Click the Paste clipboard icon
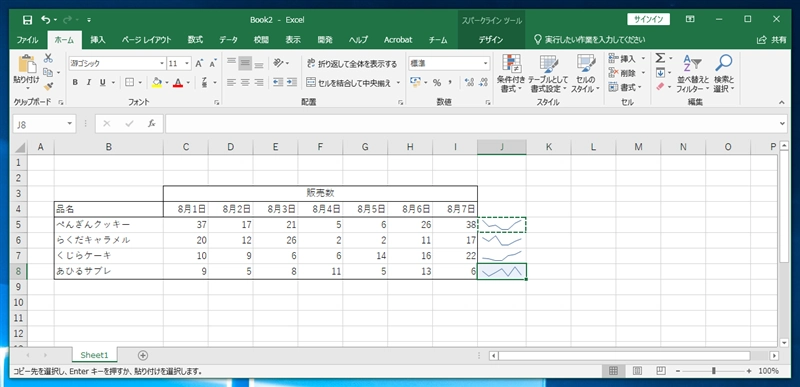The height and width of the screenshot is (387, 800). [26, 64]
